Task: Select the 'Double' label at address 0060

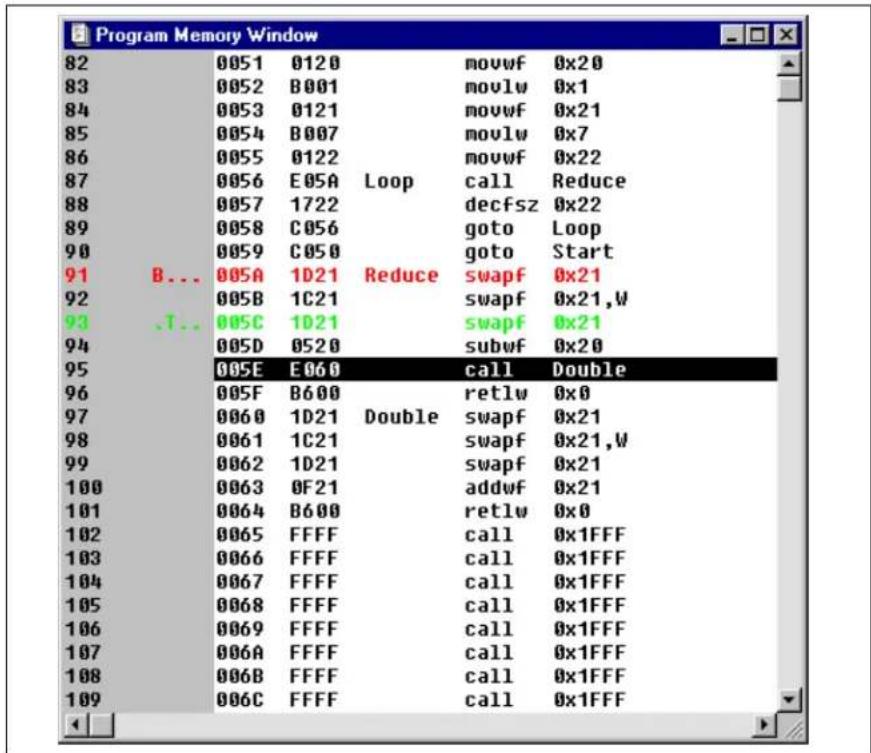Action: (401, 416)
